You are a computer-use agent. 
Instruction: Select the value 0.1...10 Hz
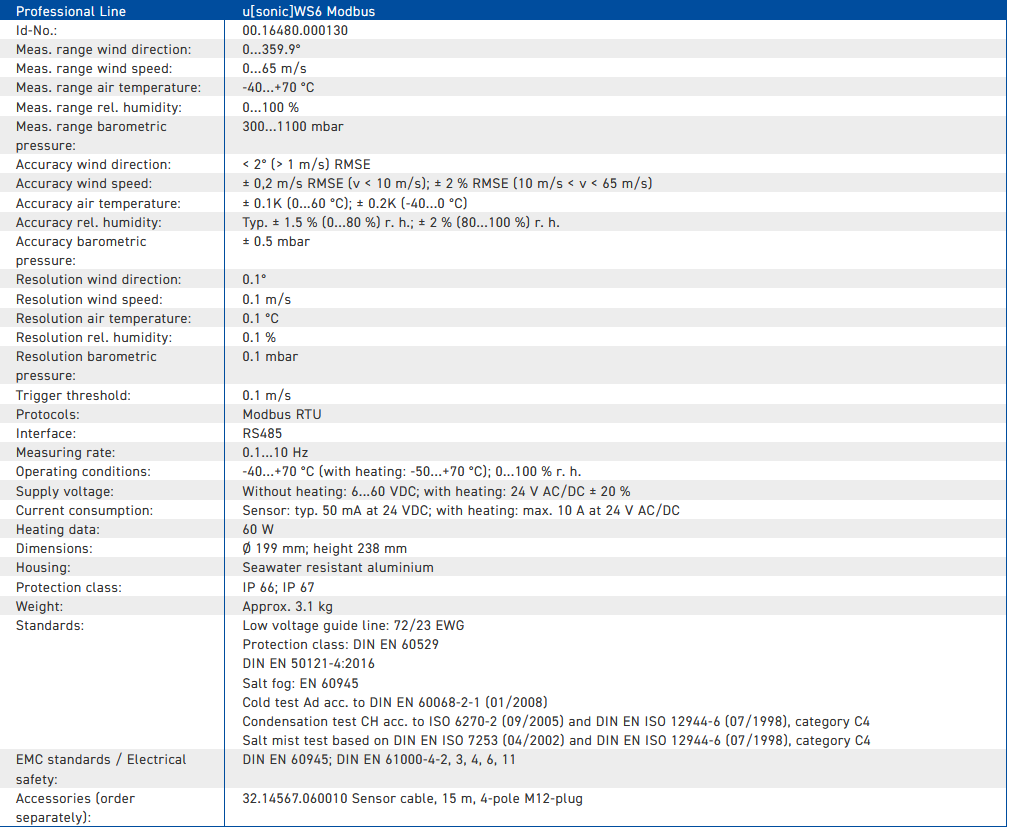(x=275, y=453)
